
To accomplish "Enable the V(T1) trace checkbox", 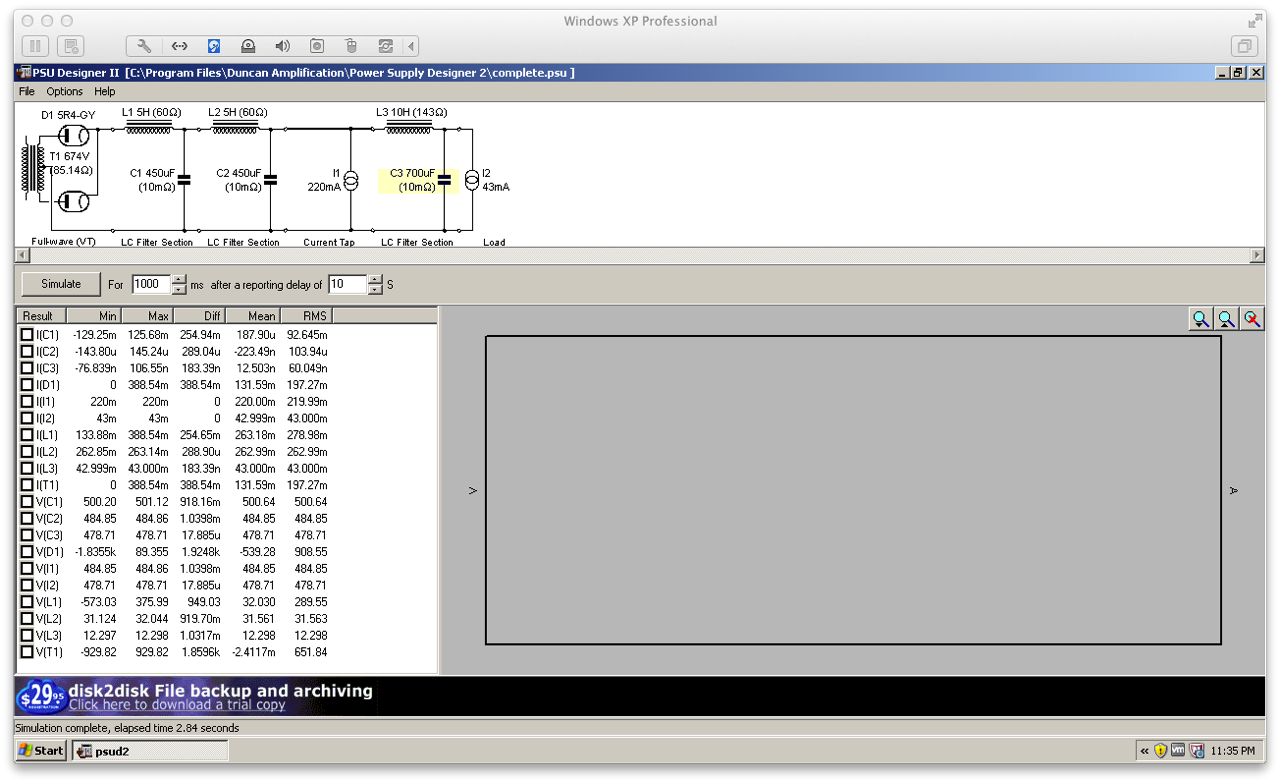I will click(x=27, y=652).
